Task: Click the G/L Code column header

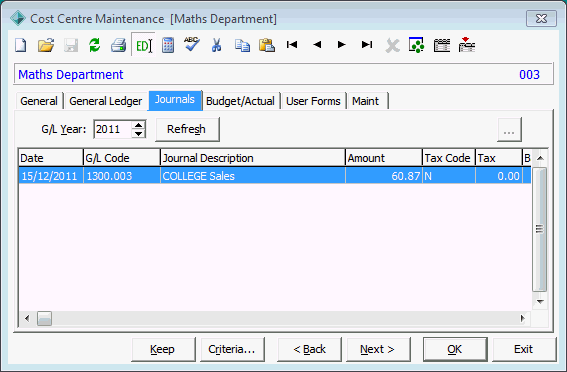Action: (122, 158)
